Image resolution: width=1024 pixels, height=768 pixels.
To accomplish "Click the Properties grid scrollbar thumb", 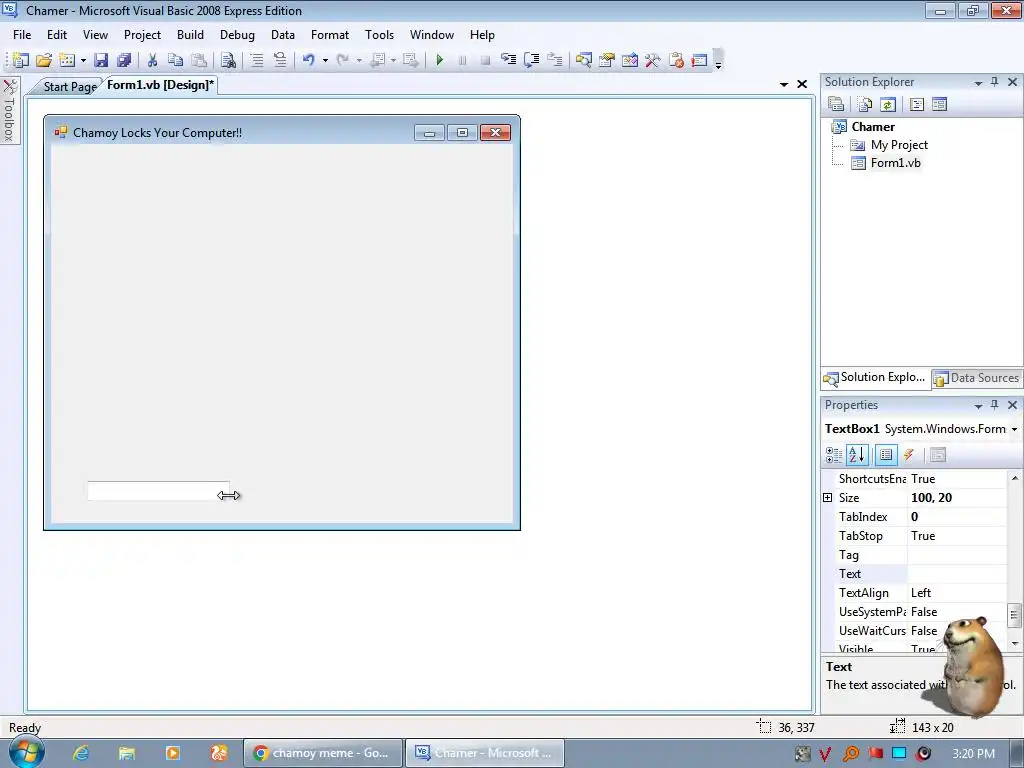I will [1014, 615].
